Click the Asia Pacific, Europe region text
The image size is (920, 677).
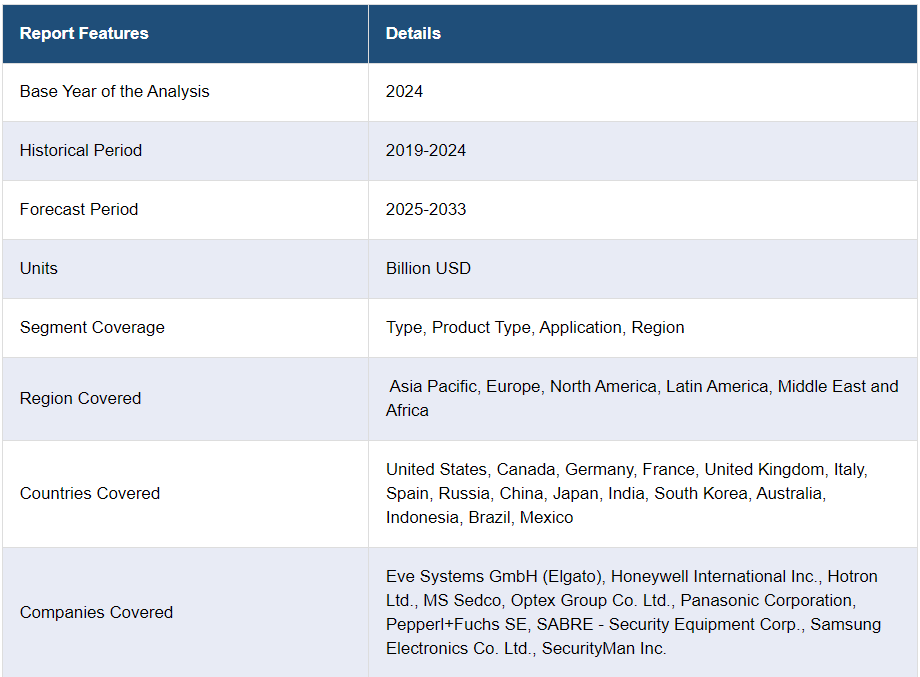[x=465, y=387]
